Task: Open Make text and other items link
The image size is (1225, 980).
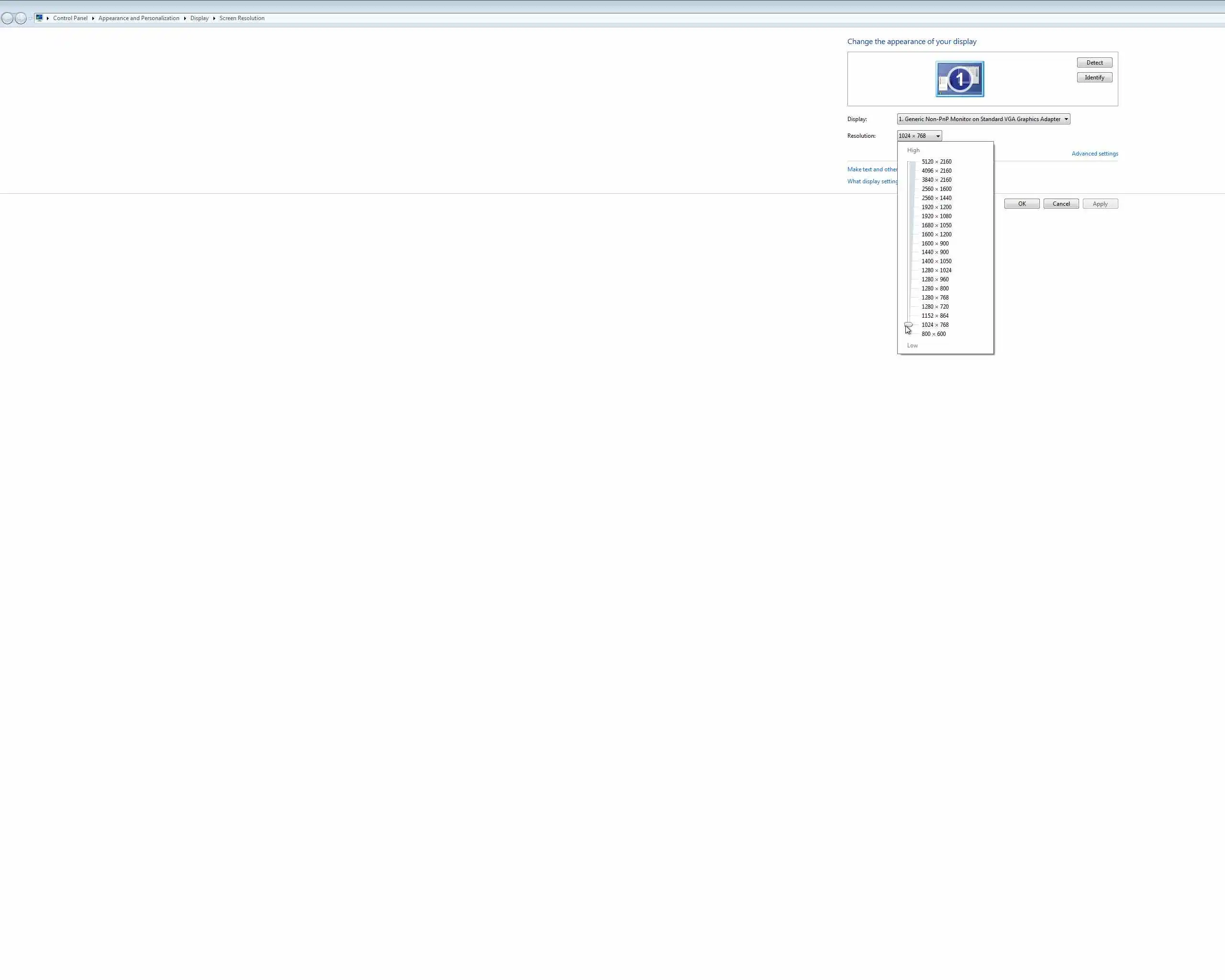Action: tap(872, 169)
